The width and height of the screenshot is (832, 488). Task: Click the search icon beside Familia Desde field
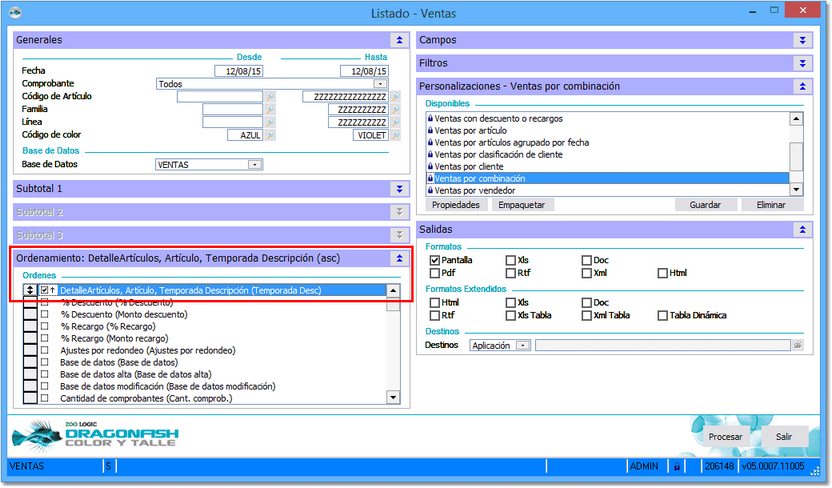pyautogui.click(x=269, y=109)
